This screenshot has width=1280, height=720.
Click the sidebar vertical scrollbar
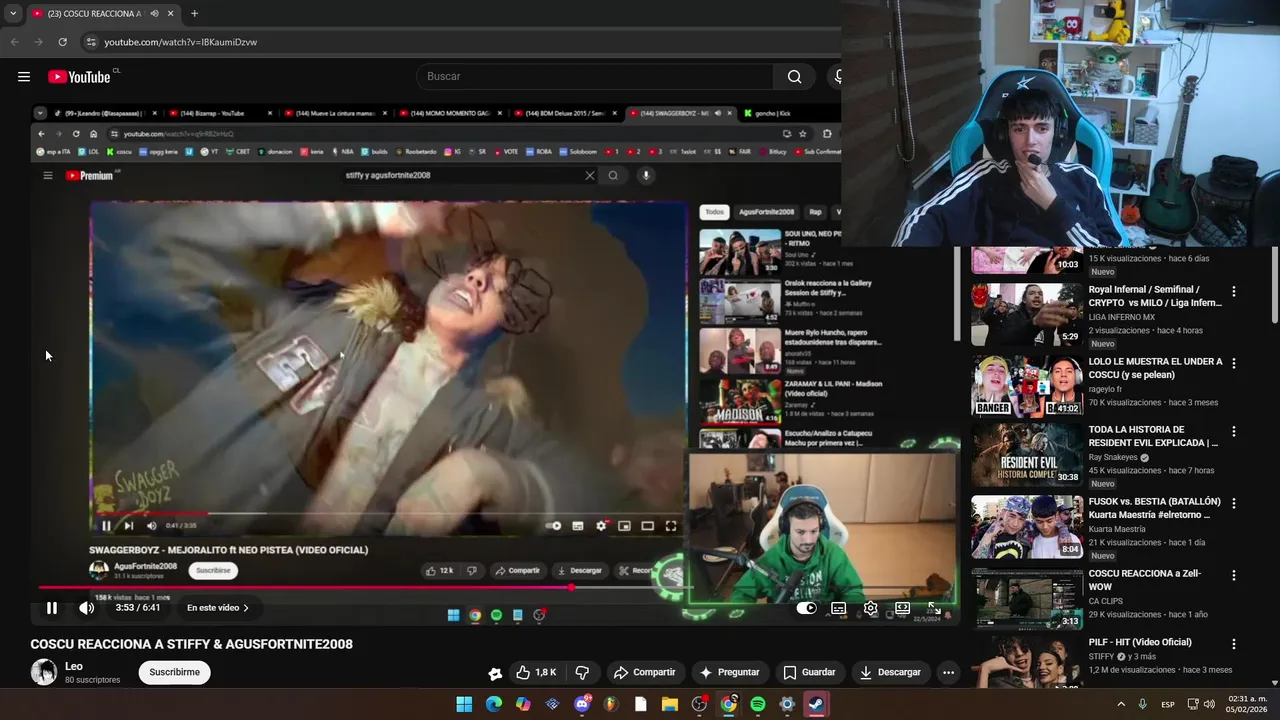pos(1274,285)
